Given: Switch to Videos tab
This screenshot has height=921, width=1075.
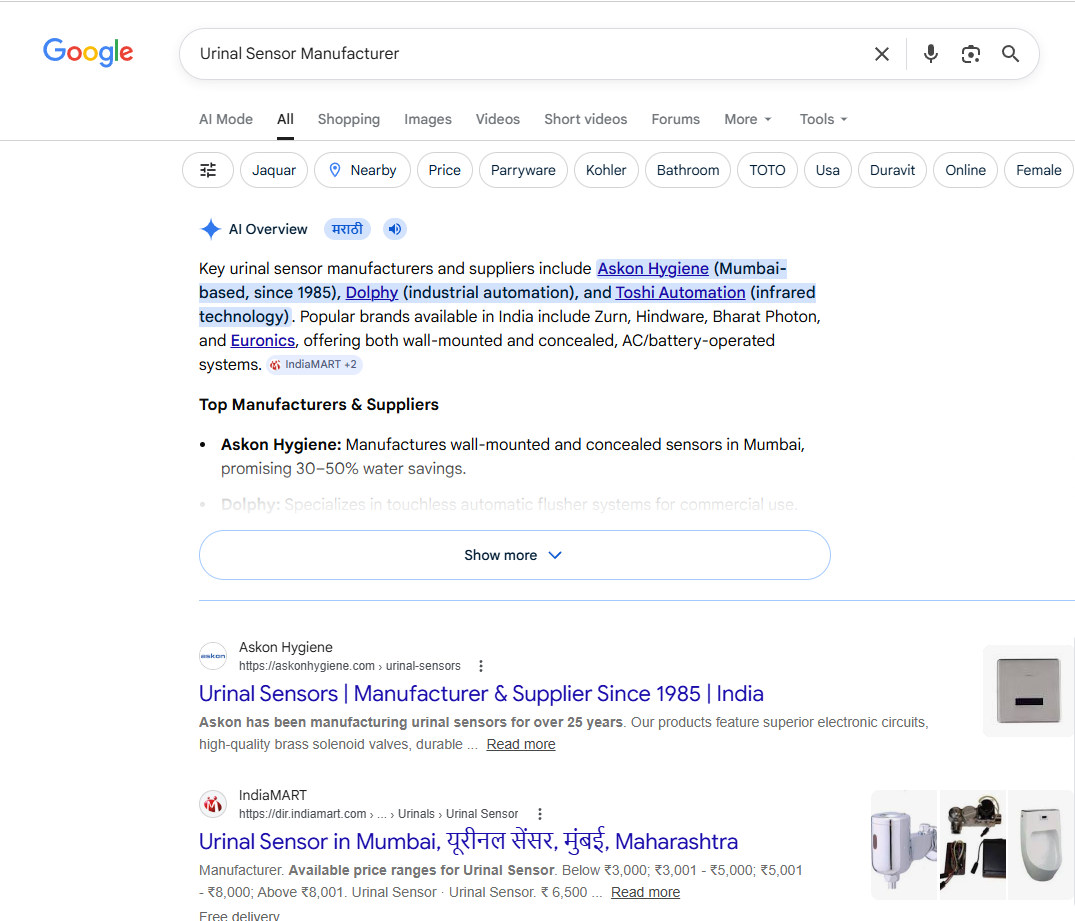Looking at the screenshot, I should [x=498, y=119].
